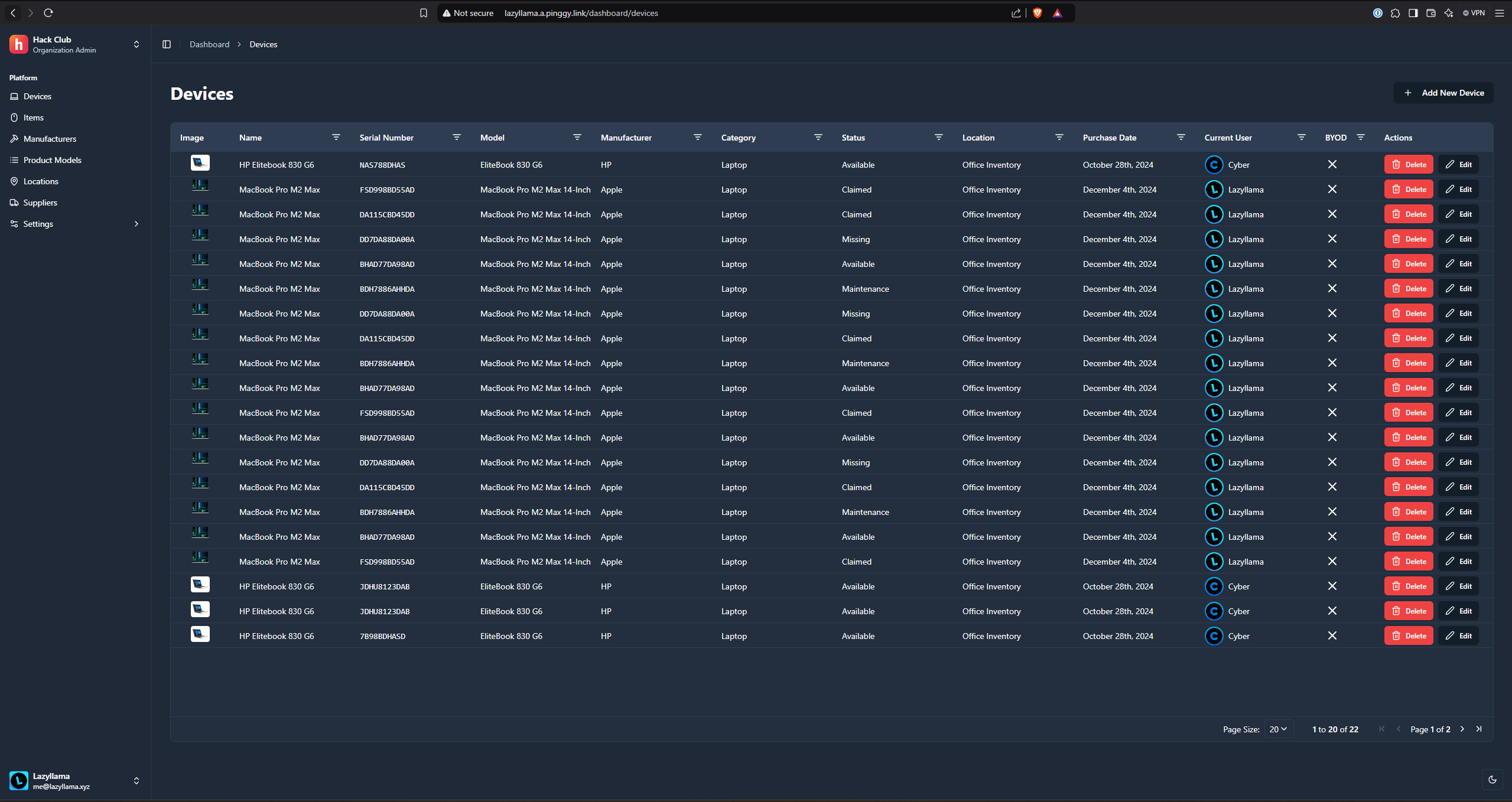1512x802 pixels.
Task: Open the Status column filter icon
Action: pyautogui.click(x=939, y=137)
